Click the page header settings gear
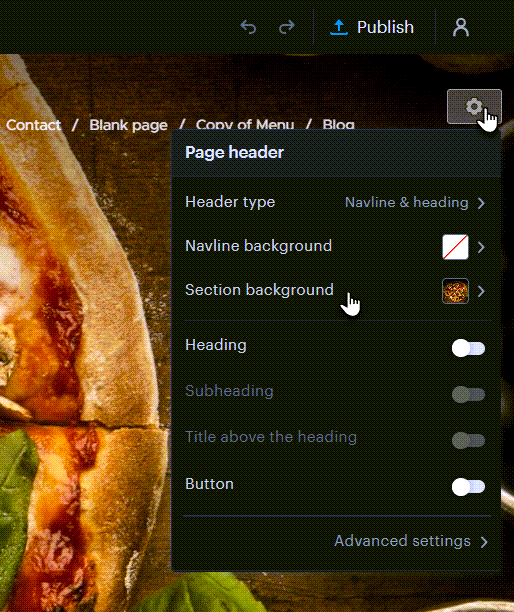Viewport: 514px width, 612px height. [474, 107]
